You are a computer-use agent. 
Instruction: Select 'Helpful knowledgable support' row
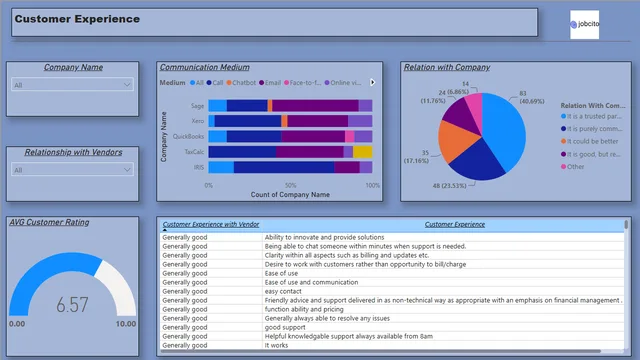pos(392,336)
